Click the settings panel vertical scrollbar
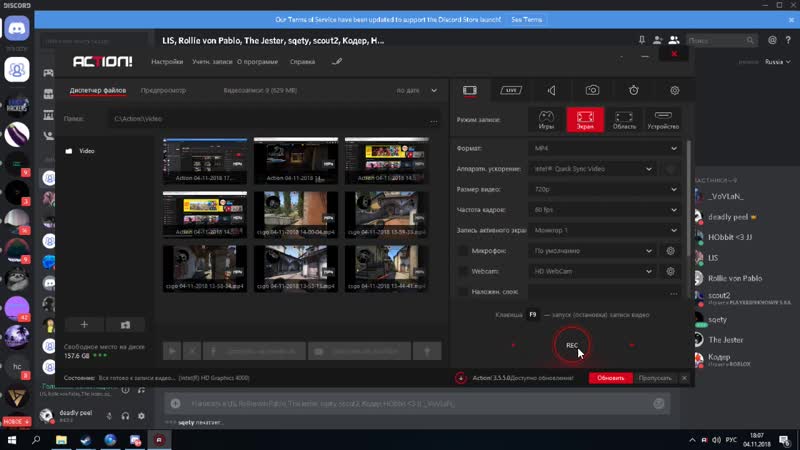 click(689, 199)
